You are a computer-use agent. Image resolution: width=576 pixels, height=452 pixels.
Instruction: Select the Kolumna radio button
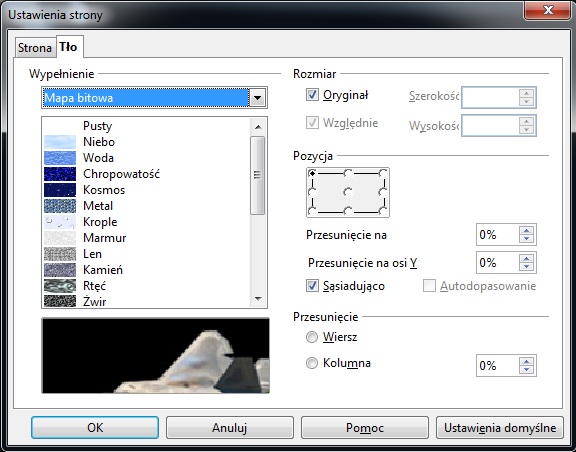pyautogui.click(x=312, y=363)
